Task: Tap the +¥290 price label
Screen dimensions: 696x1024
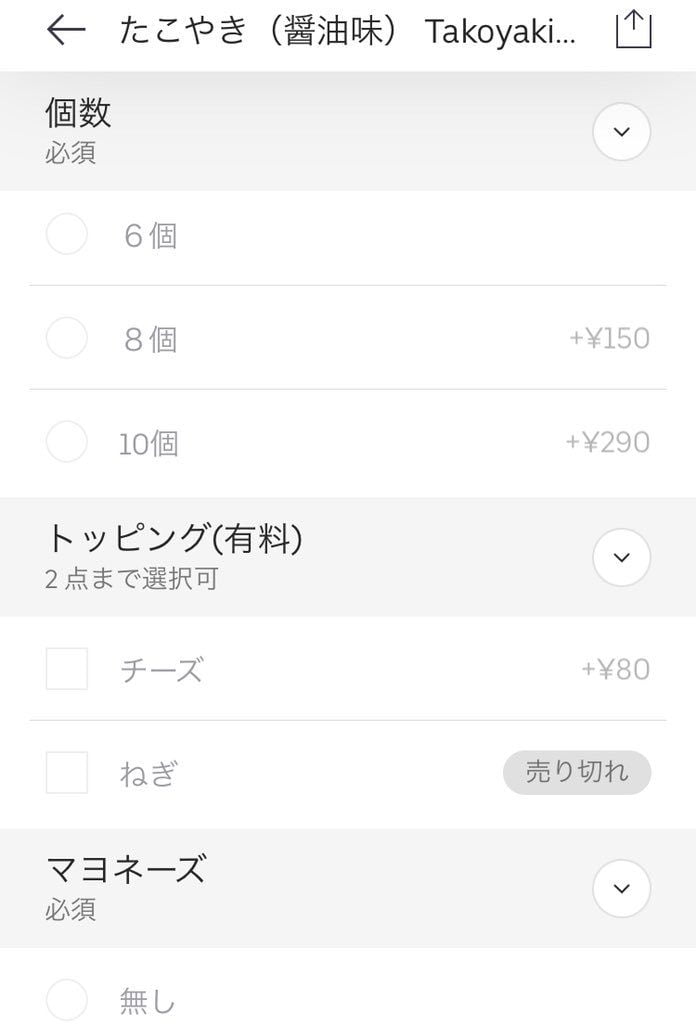Action: pos(609,442)
